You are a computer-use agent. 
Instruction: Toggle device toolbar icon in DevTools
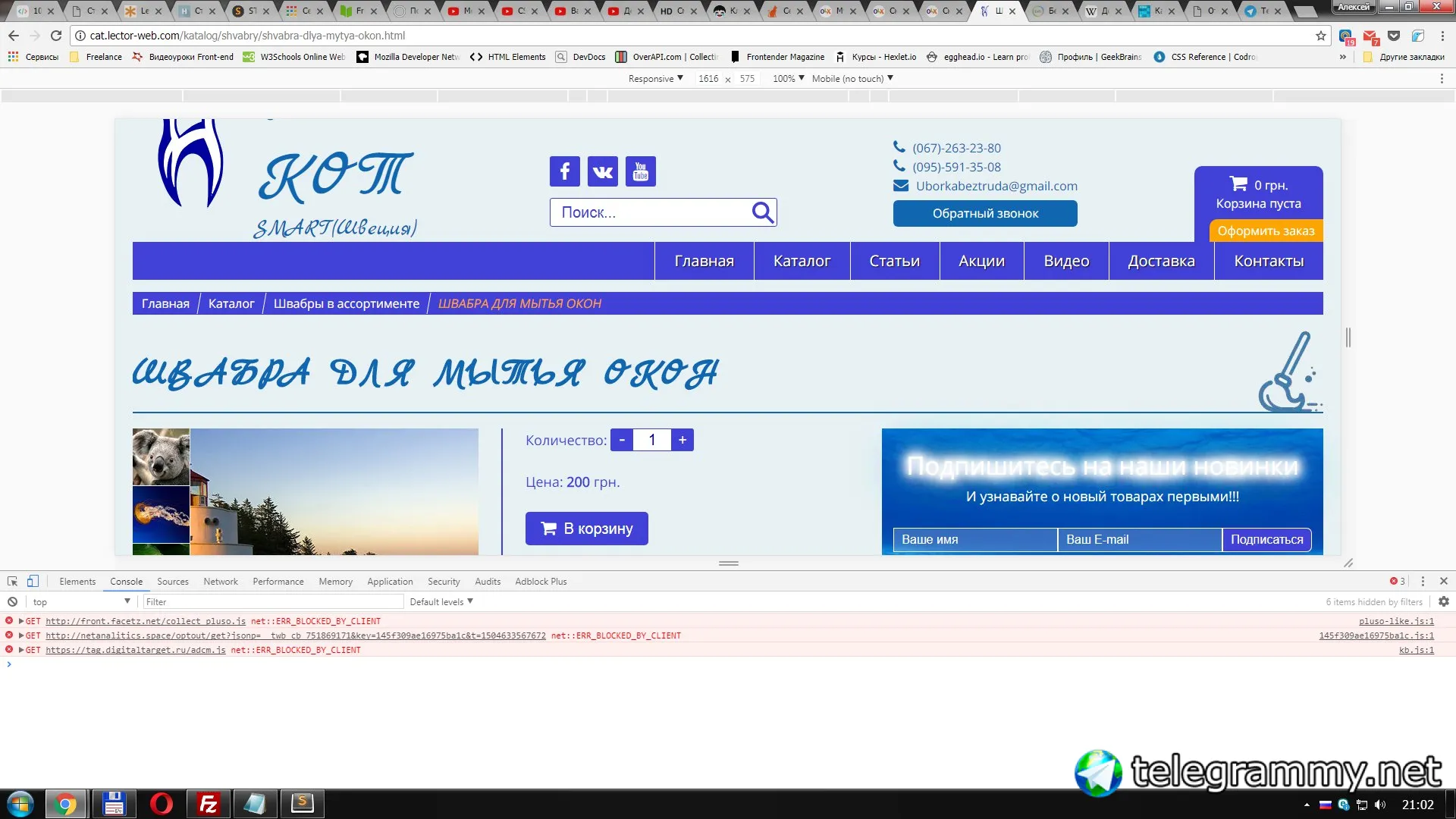click(33, 581)
